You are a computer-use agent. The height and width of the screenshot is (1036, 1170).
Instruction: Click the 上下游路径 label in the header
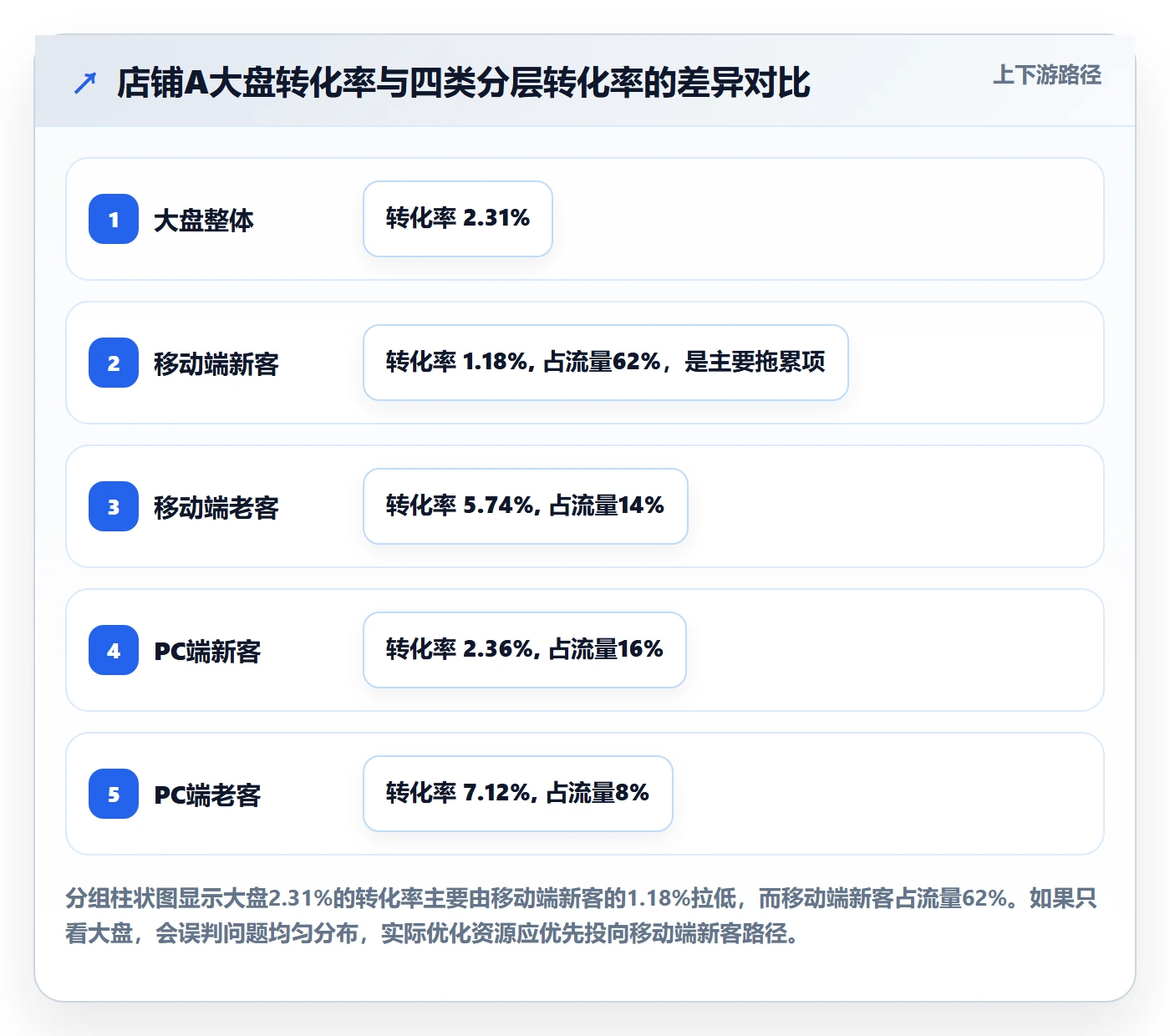point(1047,75)
